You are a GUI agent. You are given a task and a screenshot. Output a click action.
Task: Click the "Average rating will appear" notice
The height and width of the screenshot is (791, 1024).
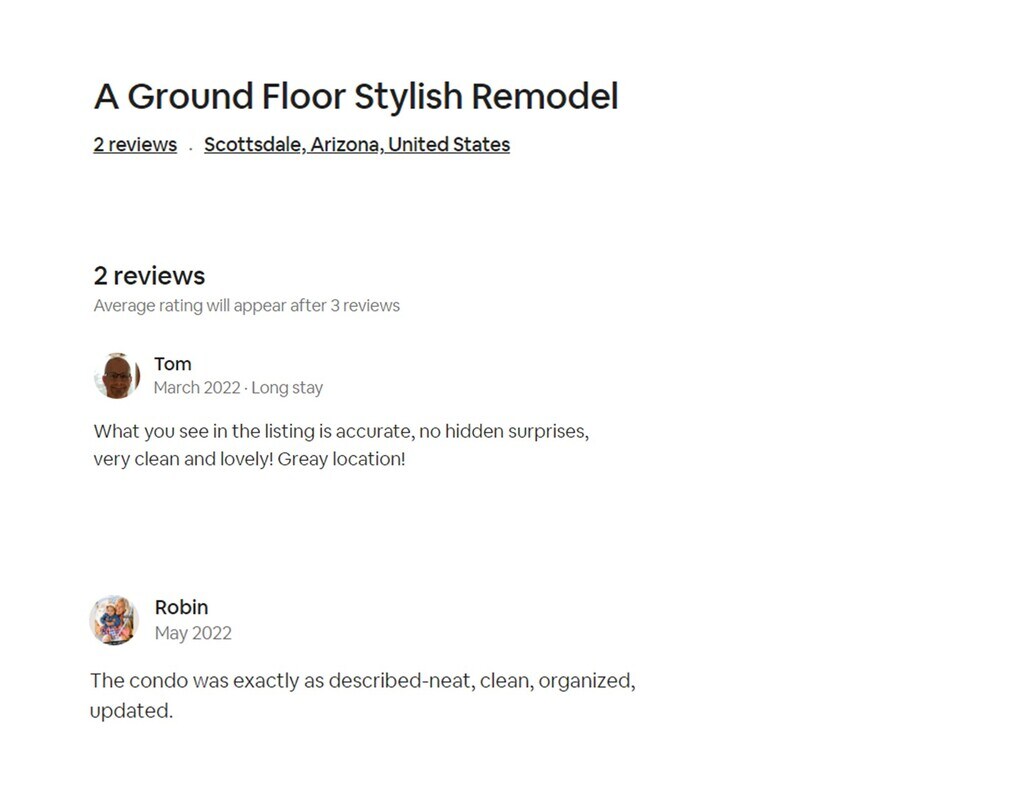(x=246, y=306)
